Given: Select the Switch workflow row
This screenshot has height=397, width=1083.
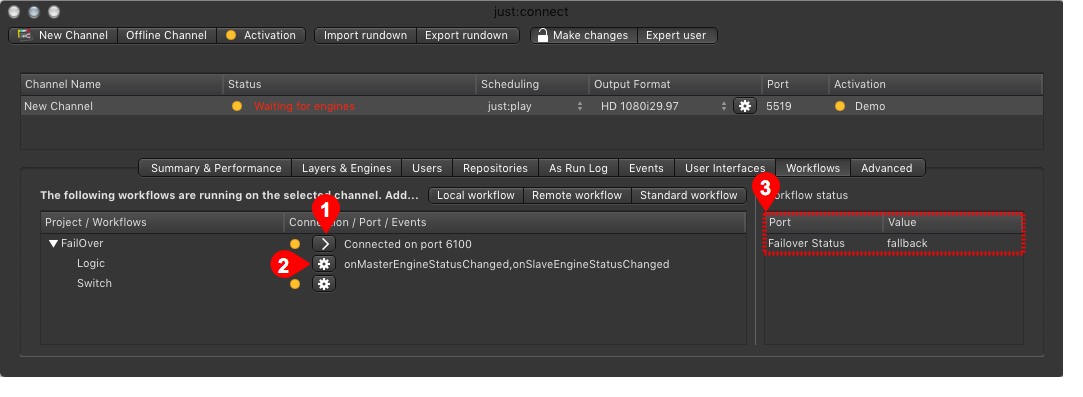Looking at the screenshot, I should [x=94, y=284].
